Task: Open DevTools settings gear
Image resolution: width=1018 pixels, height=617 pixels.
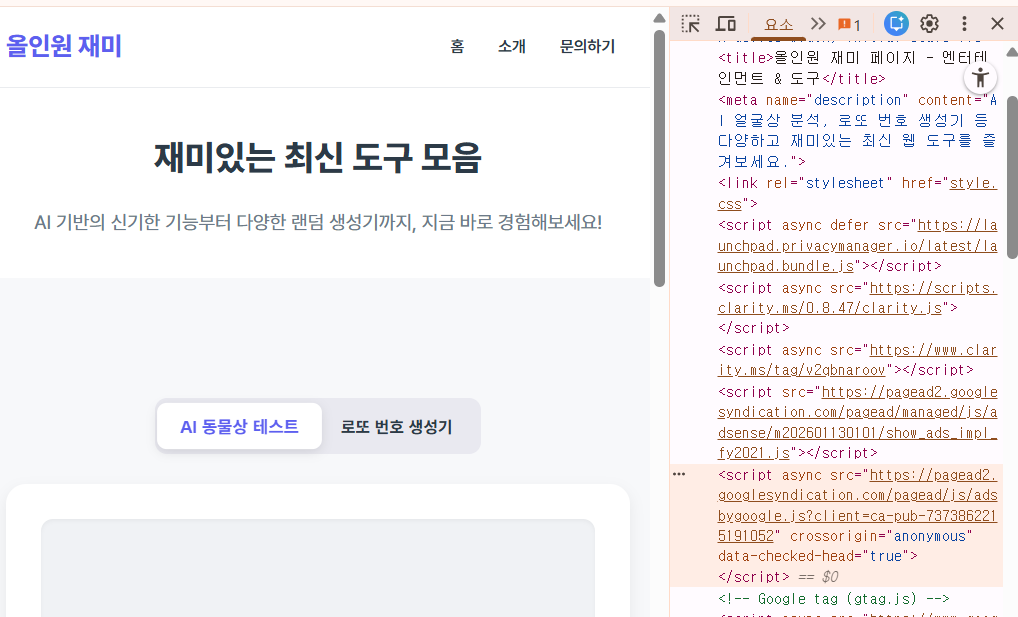Action: tap(930, 24)
